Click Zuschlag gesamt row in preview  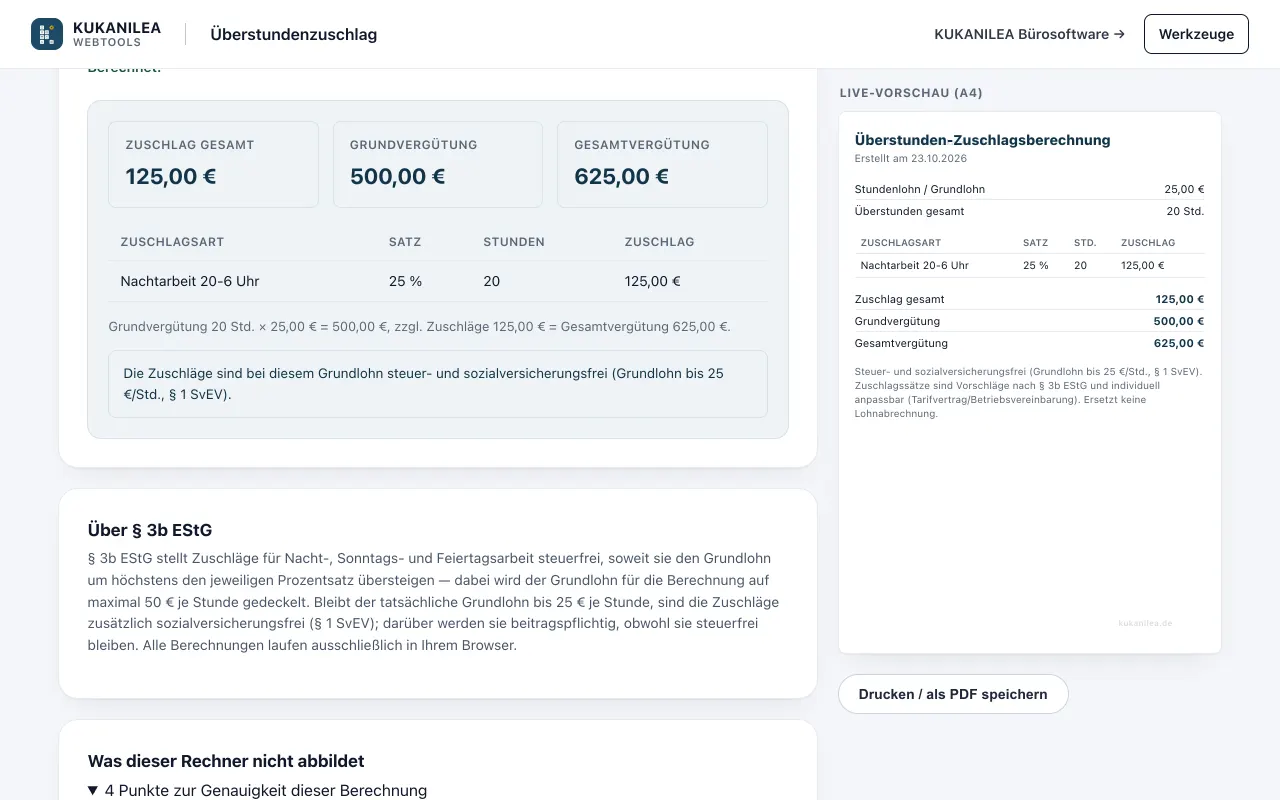1029,299
